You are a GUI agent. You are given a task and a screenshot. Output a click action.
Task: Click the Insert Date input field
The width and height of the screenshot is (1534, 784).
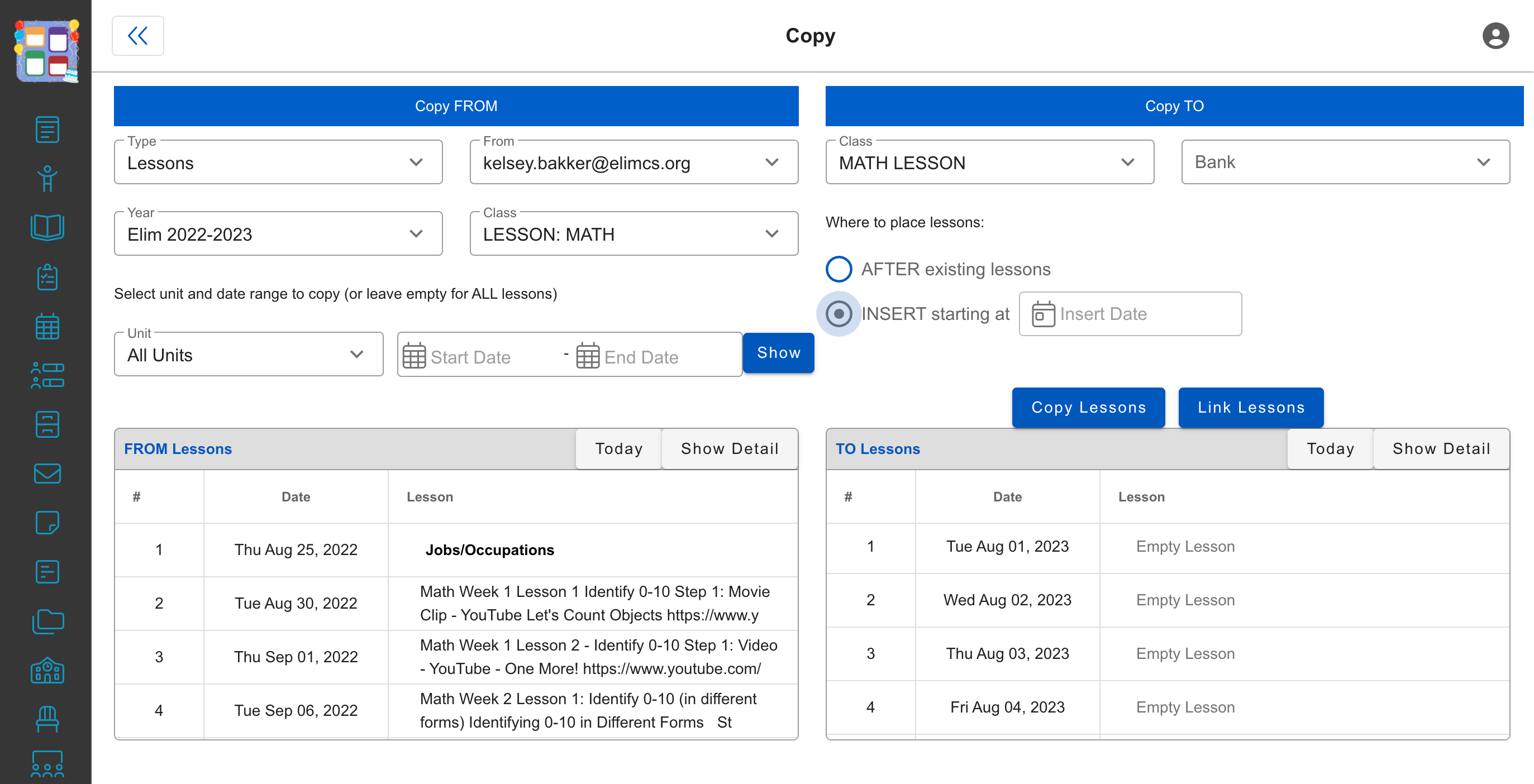pyautogui.click(x=1130, y=314)
